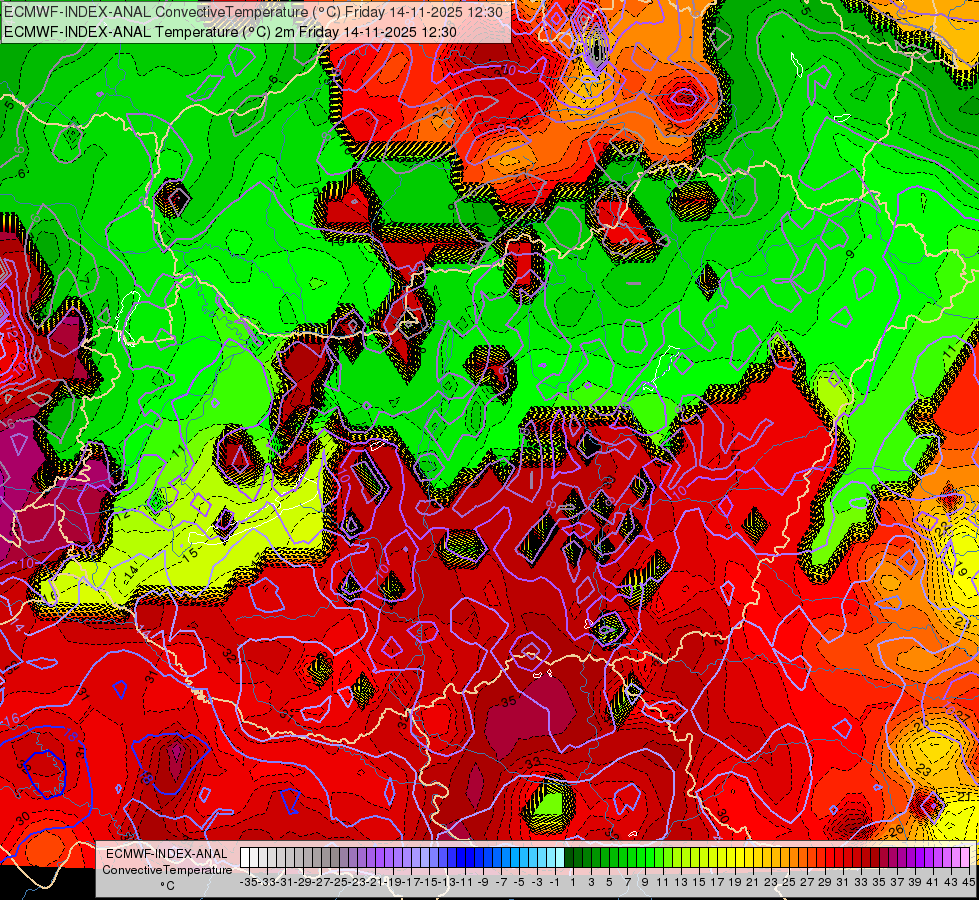This screenshot has width=979, height=900.
Task: Click the -35 number on the legend scale
Action: point(248,882)
